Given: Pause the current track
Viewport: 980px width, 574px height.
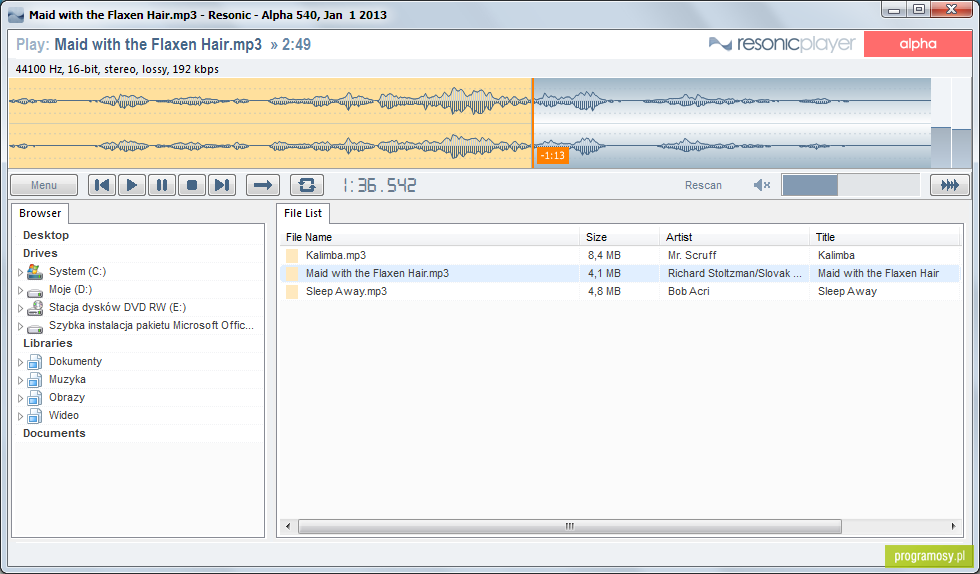Looking at the screenshot, I should click(162, 185).
